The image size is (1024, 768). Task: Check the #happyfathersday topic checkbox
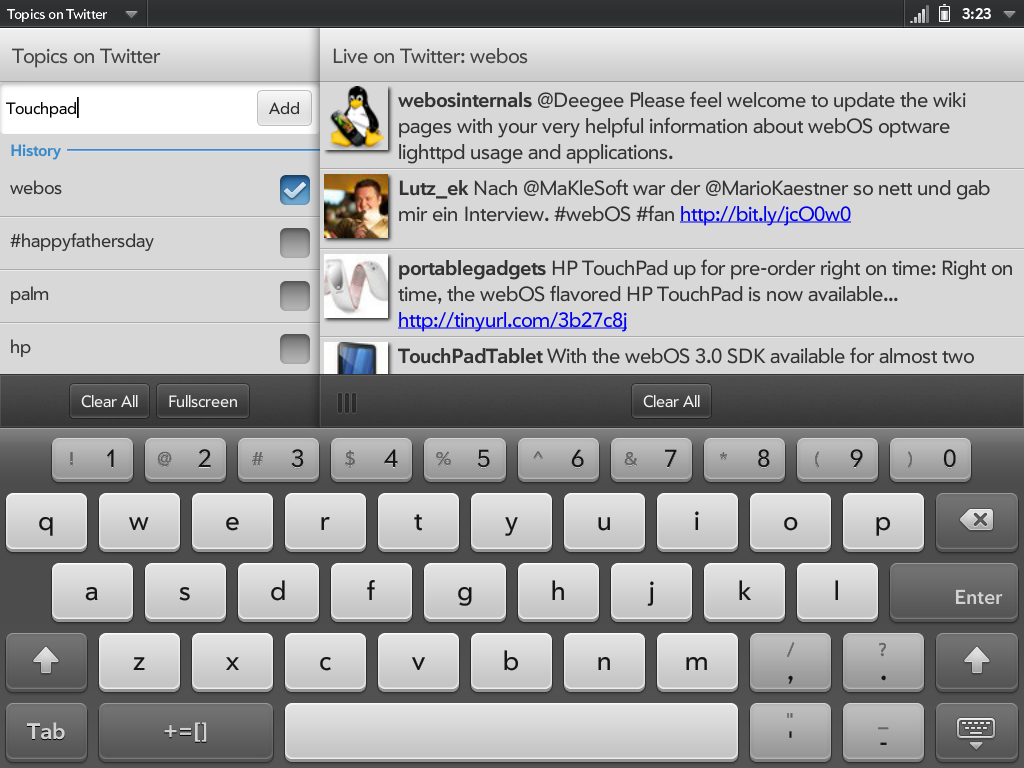[295, 243]
